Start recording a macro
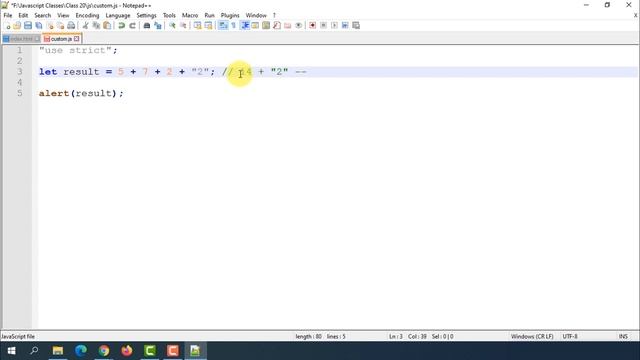Image resolution: width=640 pixels, height=360 pixels. (x=313, y=26)
